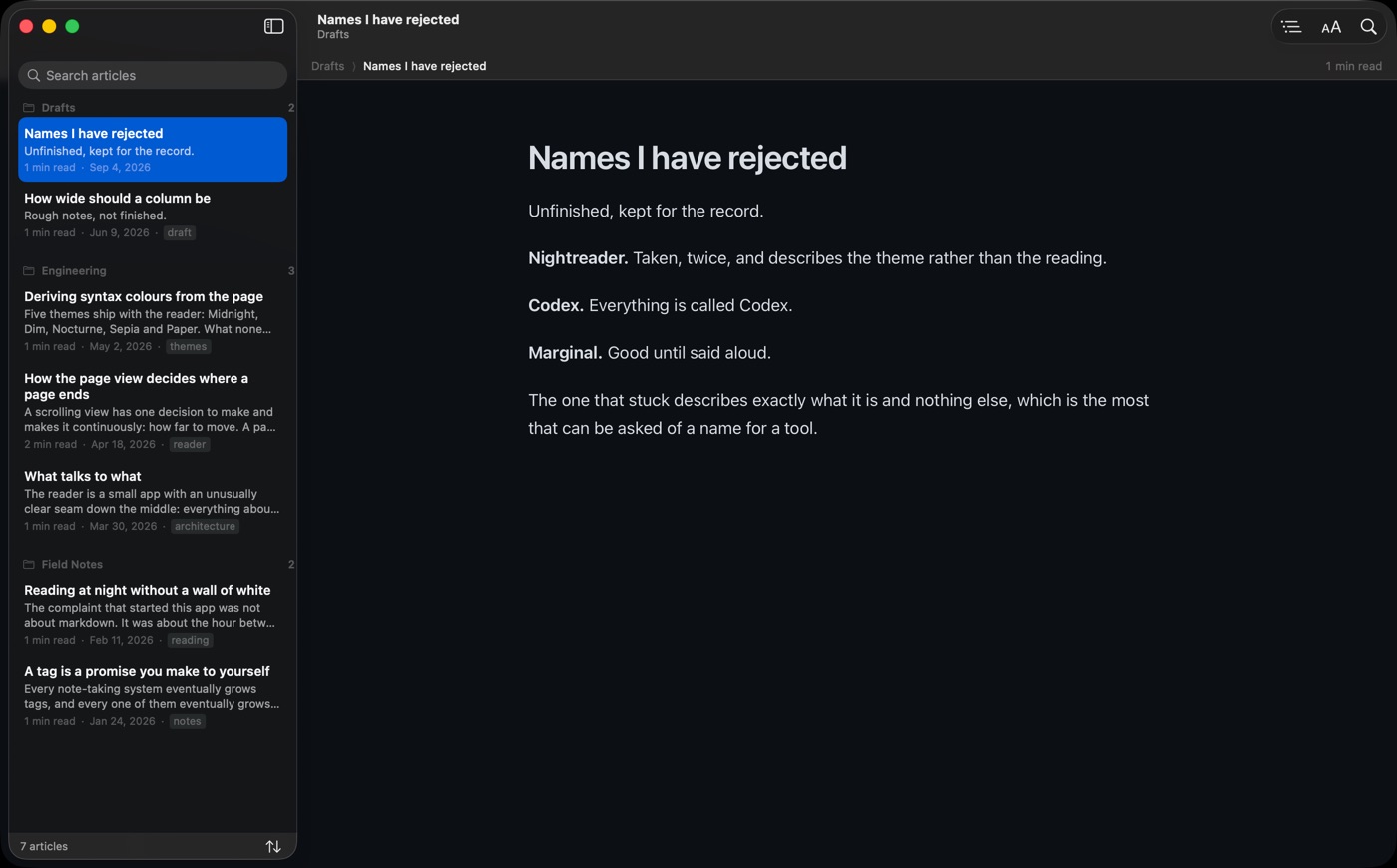Open article 'How wide should a column be'
Image resolution: width=1397 pixels, height=868 pixels.
153,215
